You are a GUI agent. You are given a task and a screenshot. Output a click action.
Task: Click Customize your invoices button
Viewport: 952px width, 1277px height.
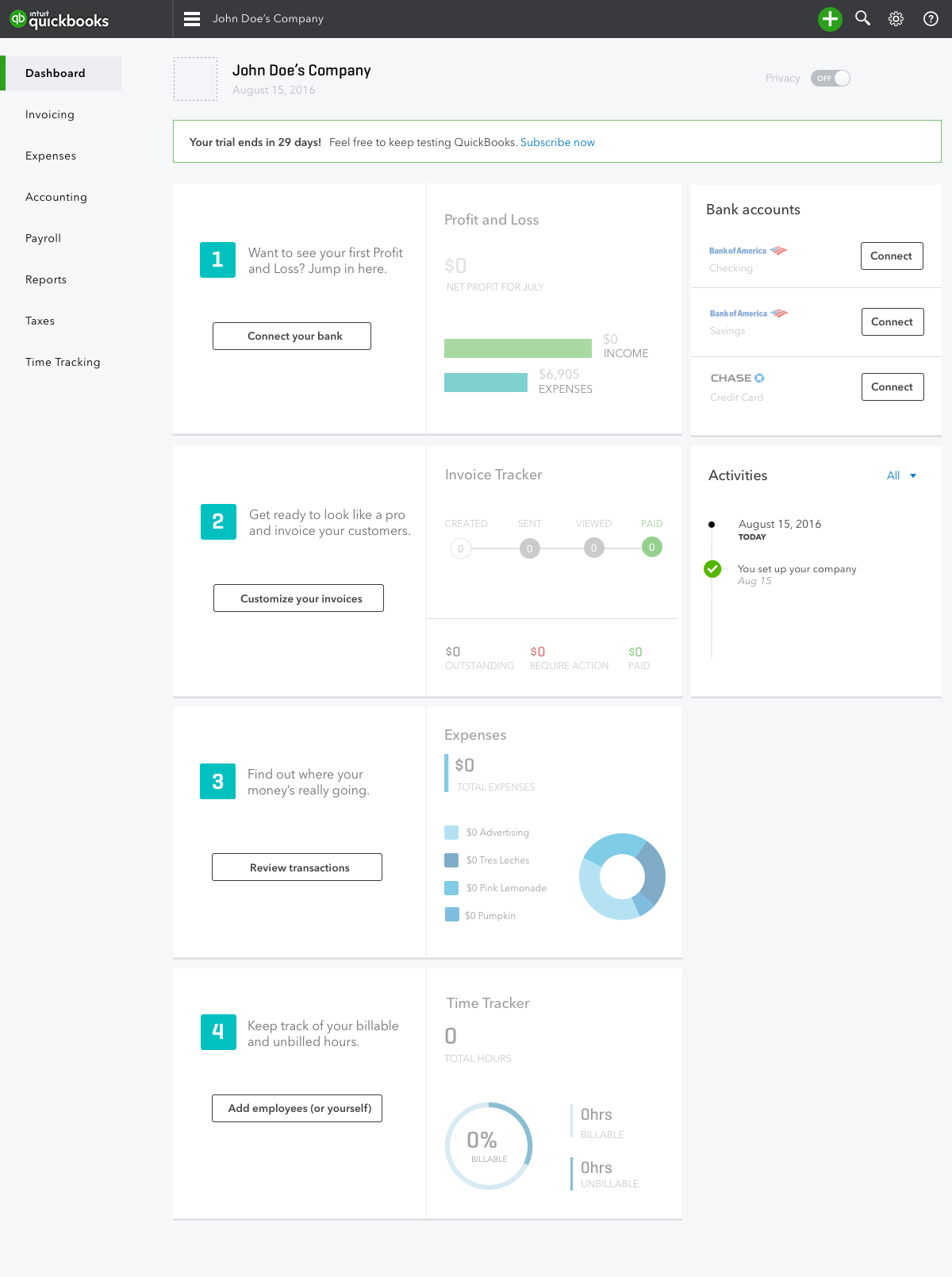(x=298, y=598)
